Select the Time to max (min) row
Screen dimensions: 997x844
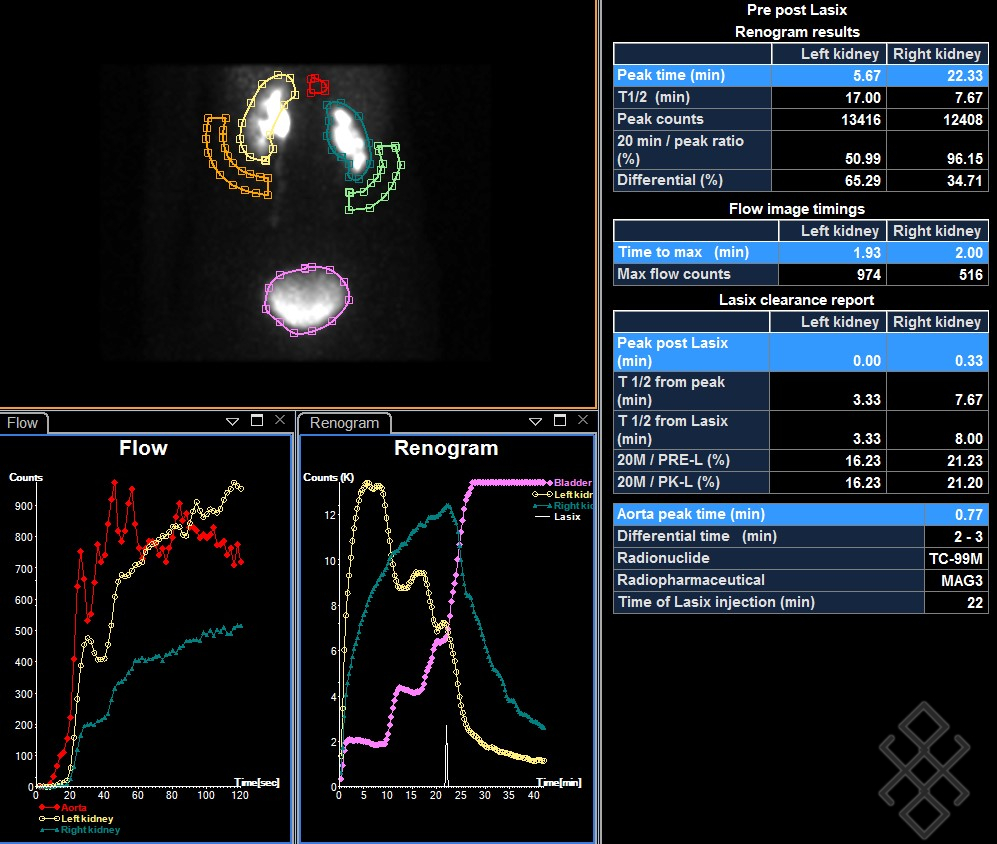(x=692, y=253)
